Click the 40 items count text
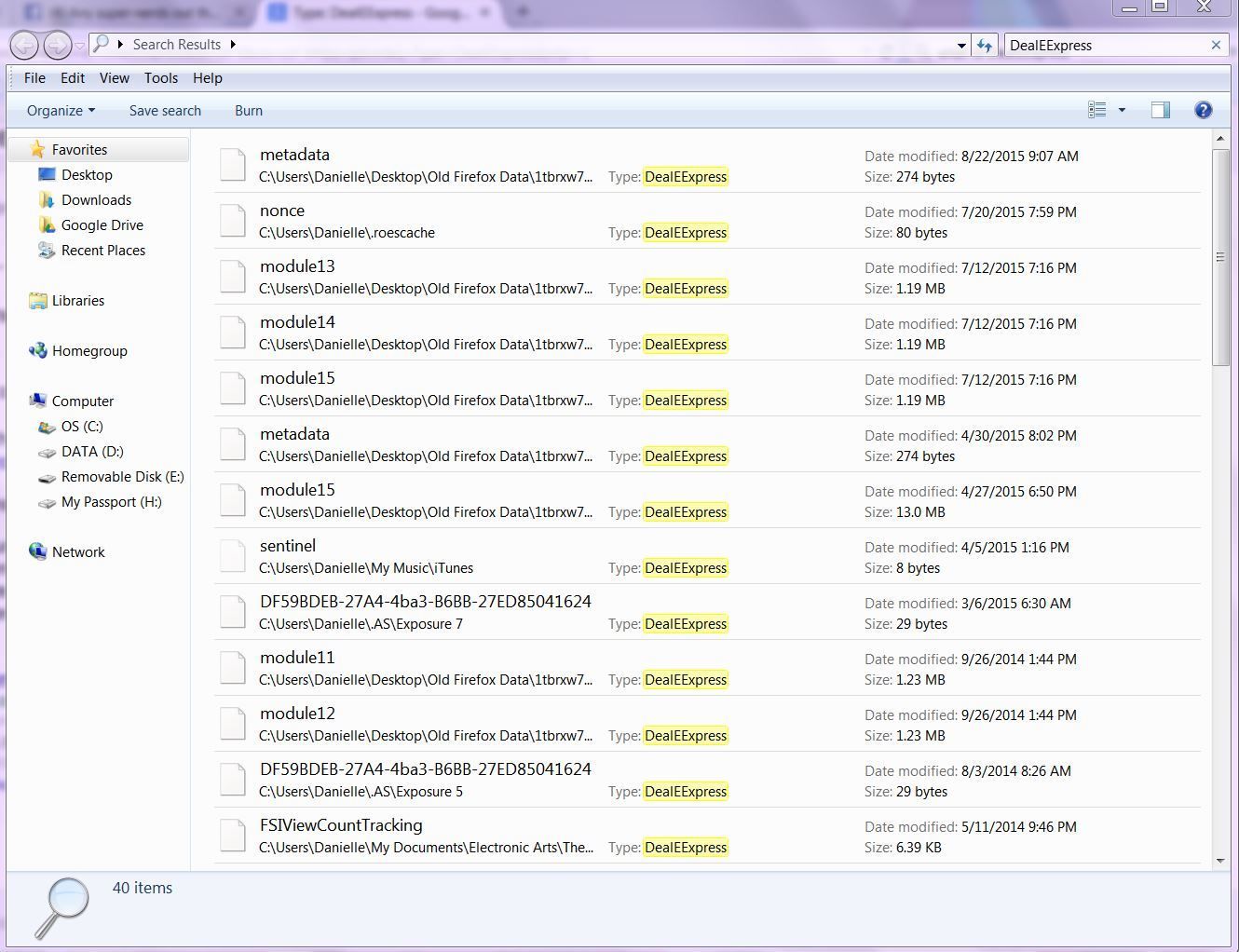 [x=143, y=888]
